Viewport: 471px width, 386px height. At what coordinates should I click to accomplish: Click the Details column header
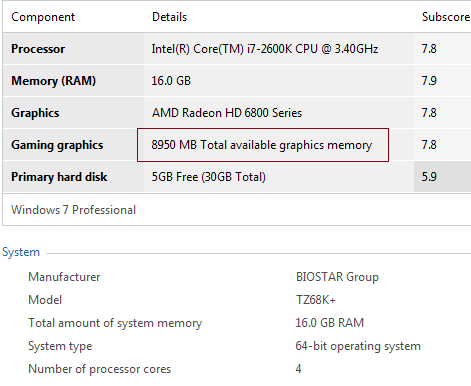pos(169,17)
